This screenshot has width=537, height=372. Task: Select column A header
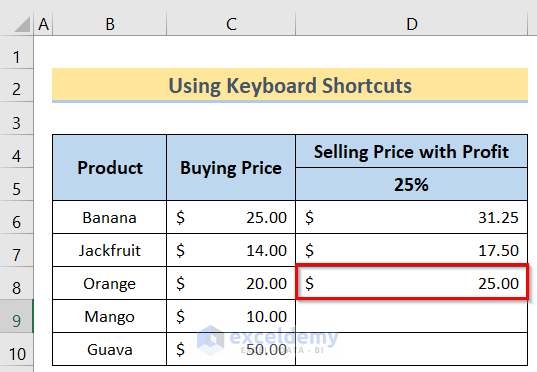[43, 24]
